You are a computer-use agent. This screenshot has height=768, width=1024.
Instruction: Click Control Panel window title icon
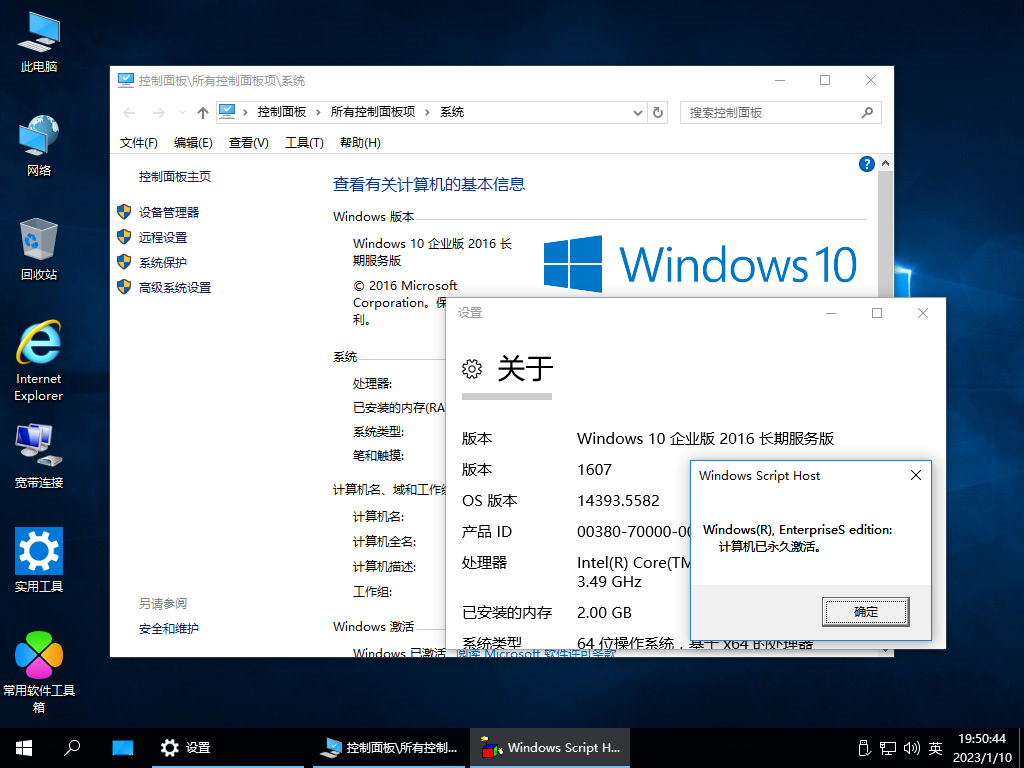tap(125, 80)
